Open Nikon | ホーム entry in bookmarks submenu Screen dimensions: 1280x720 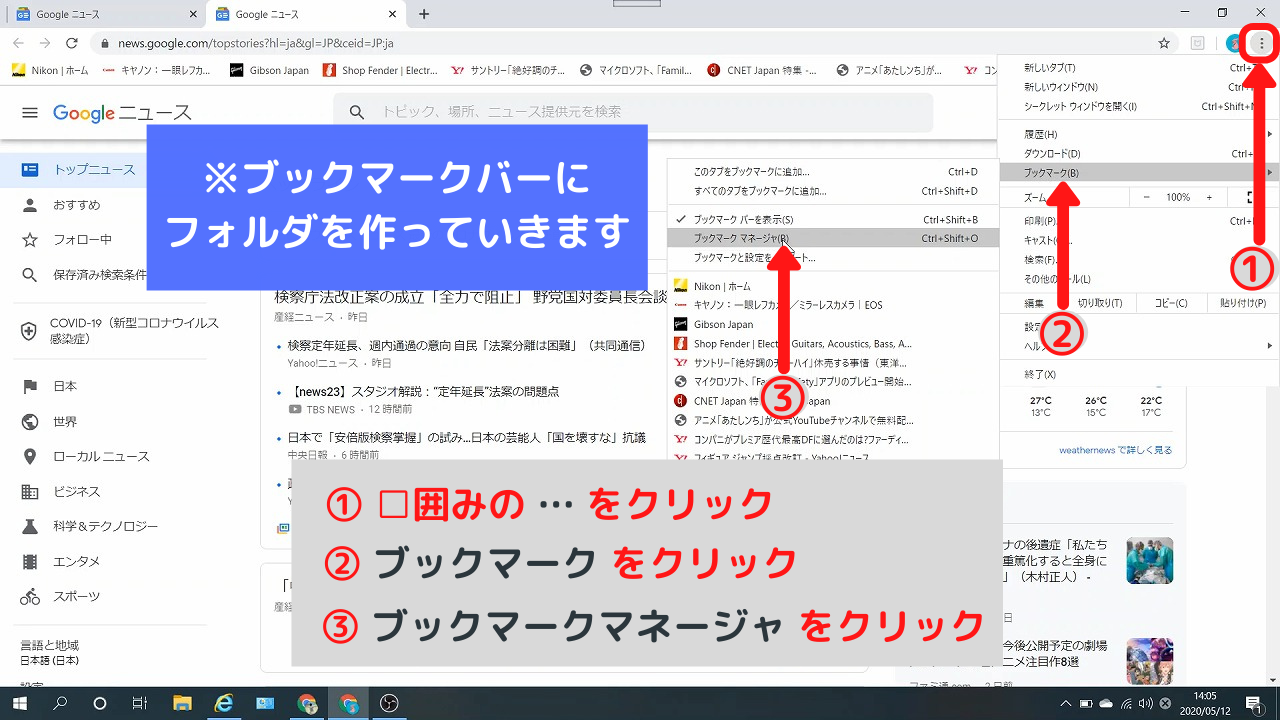click(833, 286)
